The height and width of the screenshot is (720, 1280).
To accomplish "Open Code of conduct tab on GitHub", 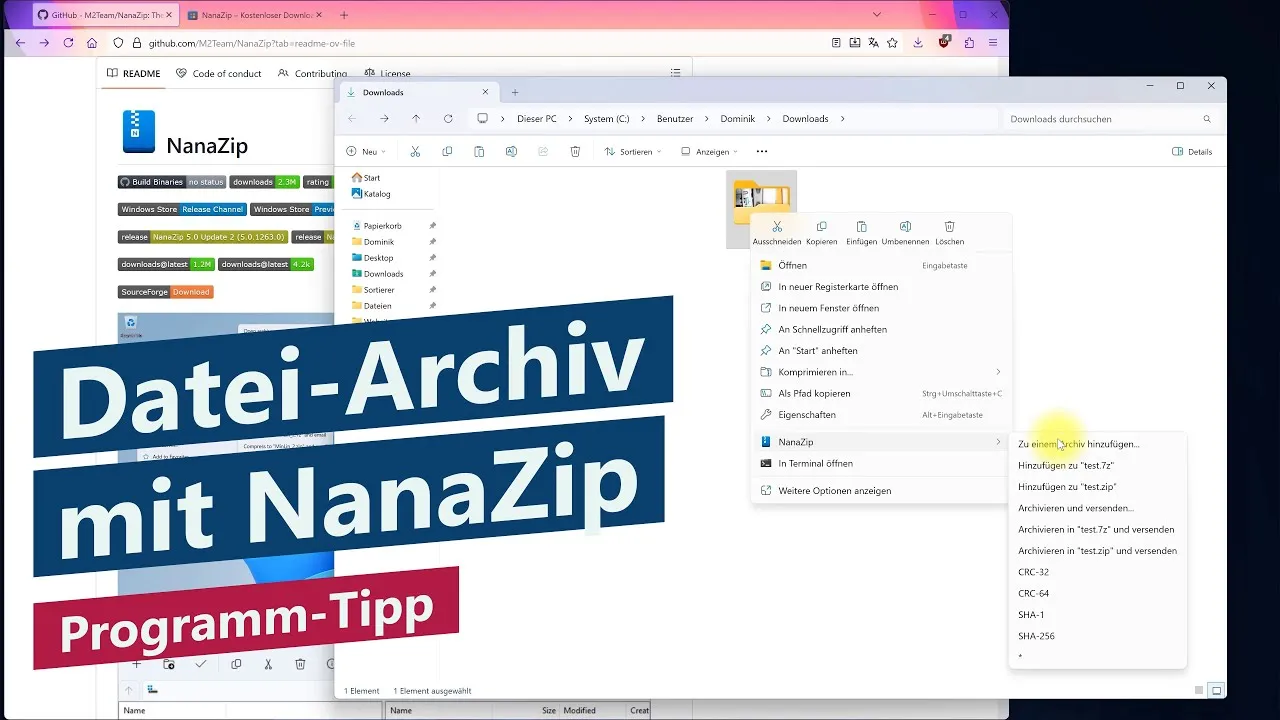I will [218, 73].
